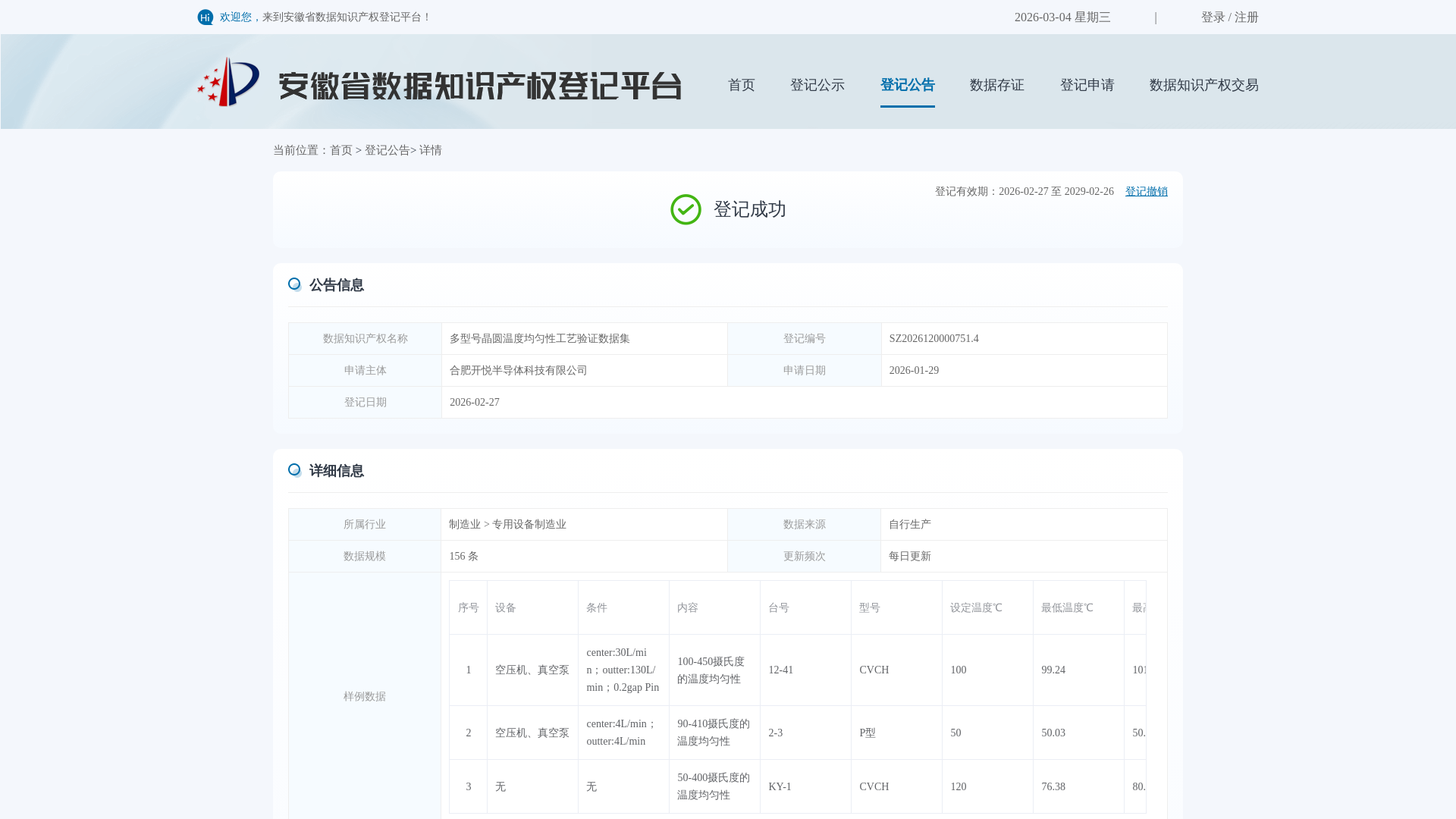This screenshot has width=1456, height=819.
Task: Click the 最低温度℃ column header
Action: coord(1078,608)
